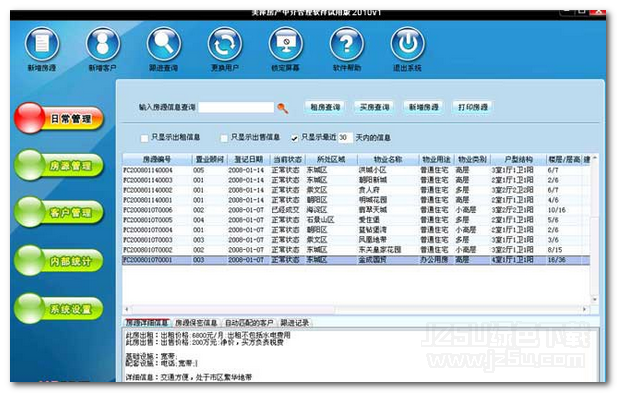Focus the 输入房源信息查询 search field
This screenshot has height=393, width=617.
click(x=236, y=107)
